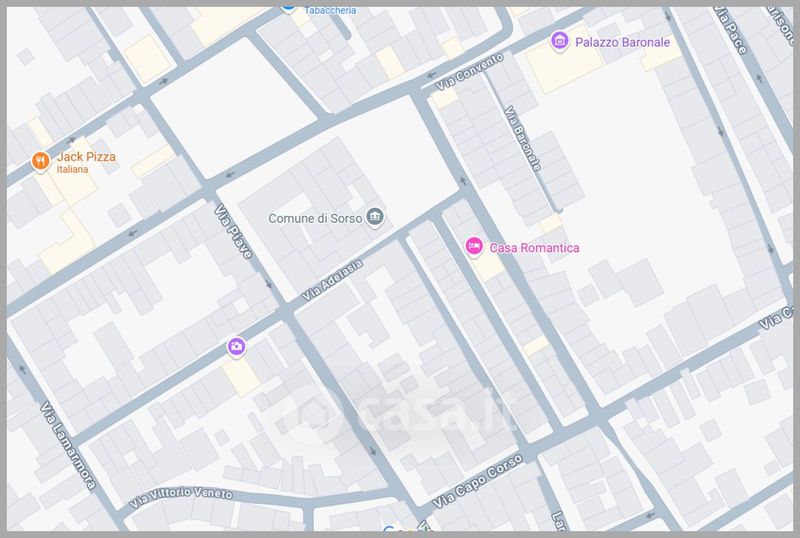
Task: Open the Casa Romantica lodging marker
Action: 474,246
